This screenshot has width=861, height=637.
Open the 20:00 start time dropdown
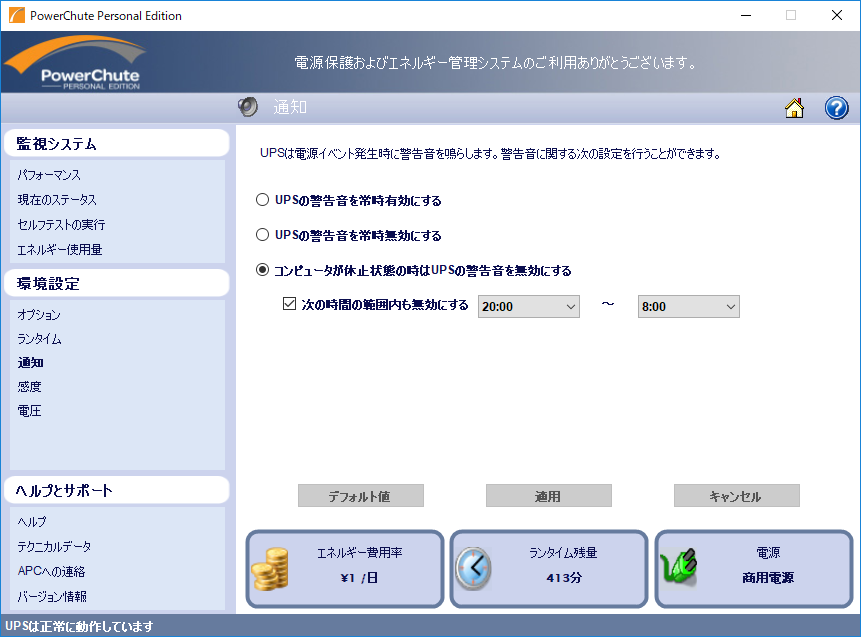pos(529,306)
